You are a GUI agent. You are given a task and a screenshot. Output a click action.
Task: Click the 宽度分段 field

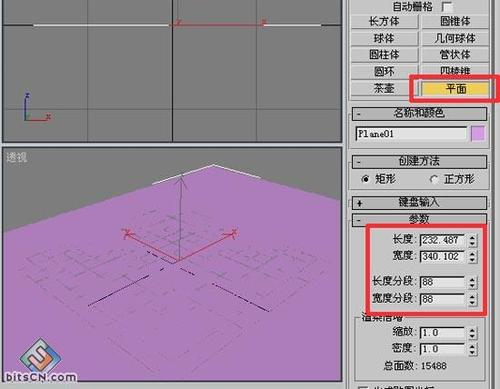(442, 299)
